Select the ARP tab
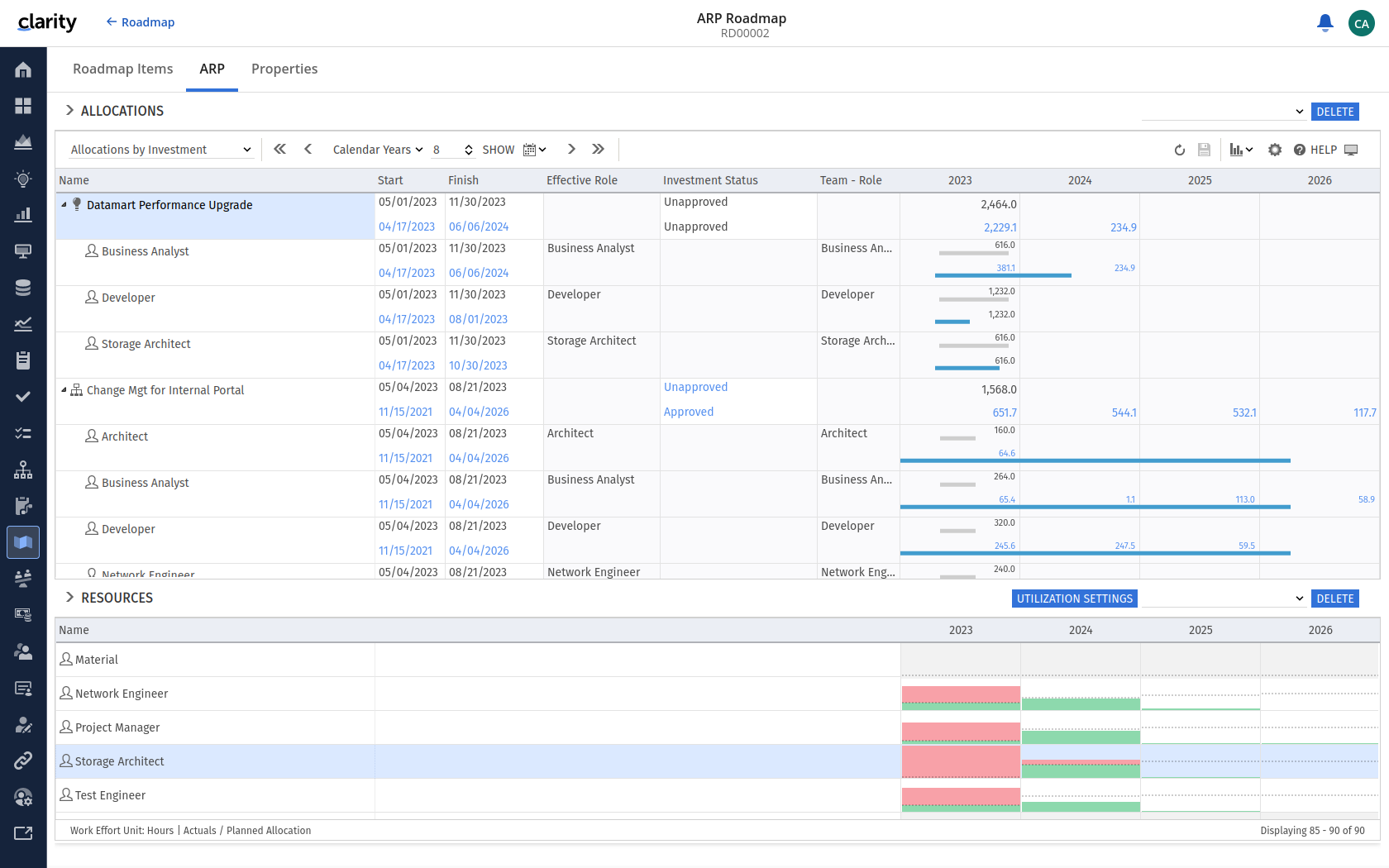1389x868 pixels. click(212, 69)
